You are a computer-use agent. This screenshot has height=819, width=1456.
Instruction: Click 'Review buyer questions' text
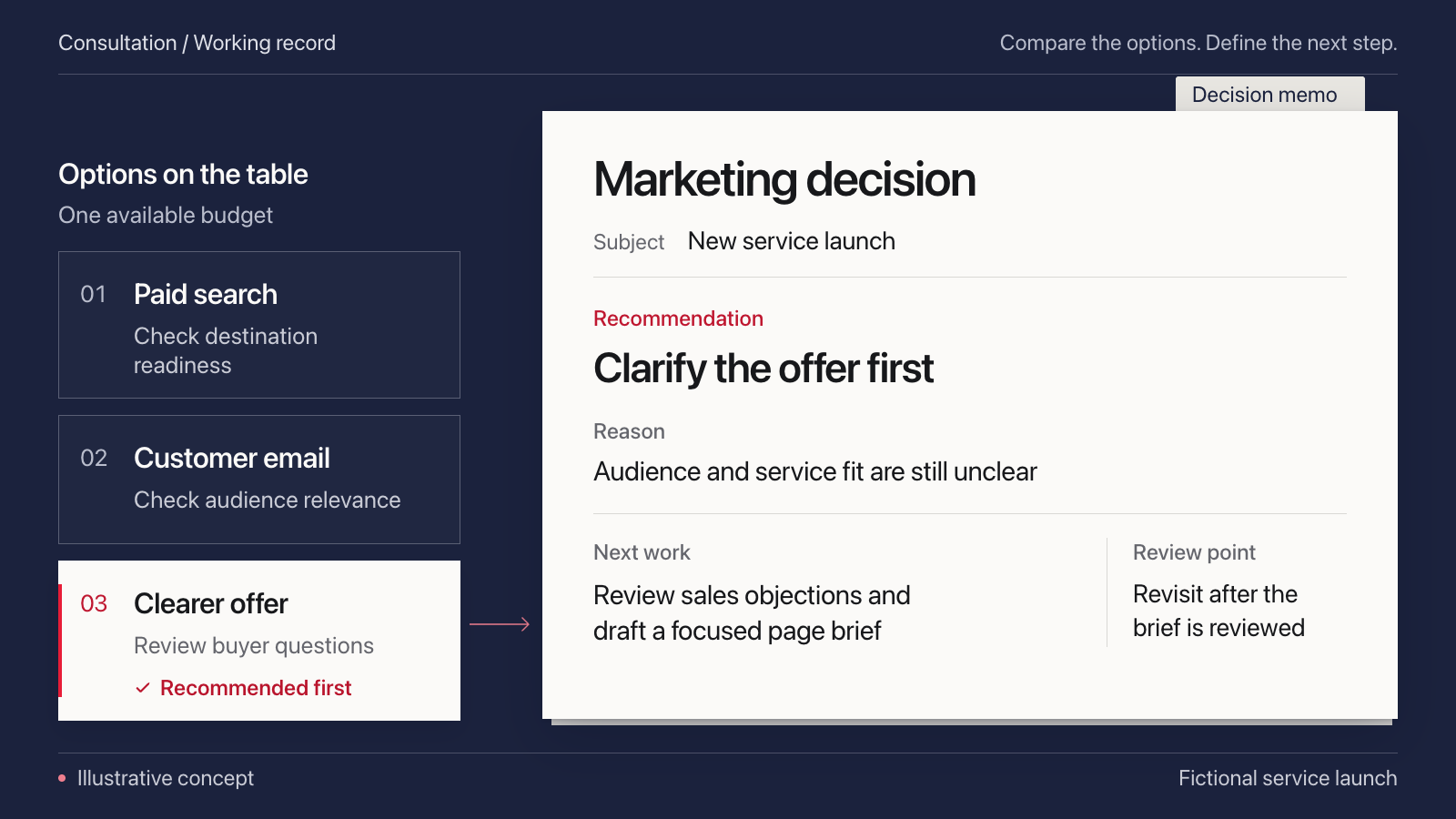click(254, 646)
